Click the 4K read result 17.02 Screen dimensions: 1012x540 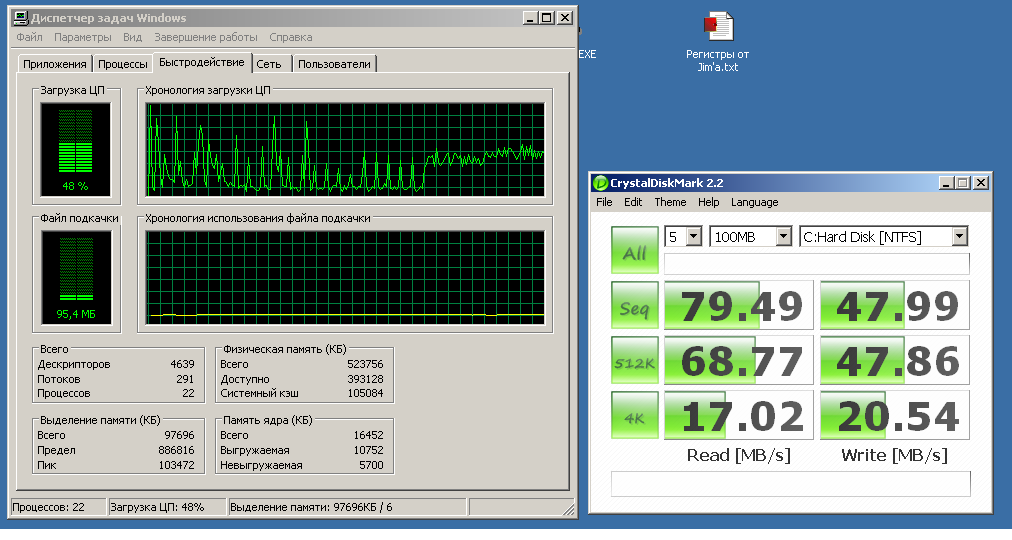[739, 415]
